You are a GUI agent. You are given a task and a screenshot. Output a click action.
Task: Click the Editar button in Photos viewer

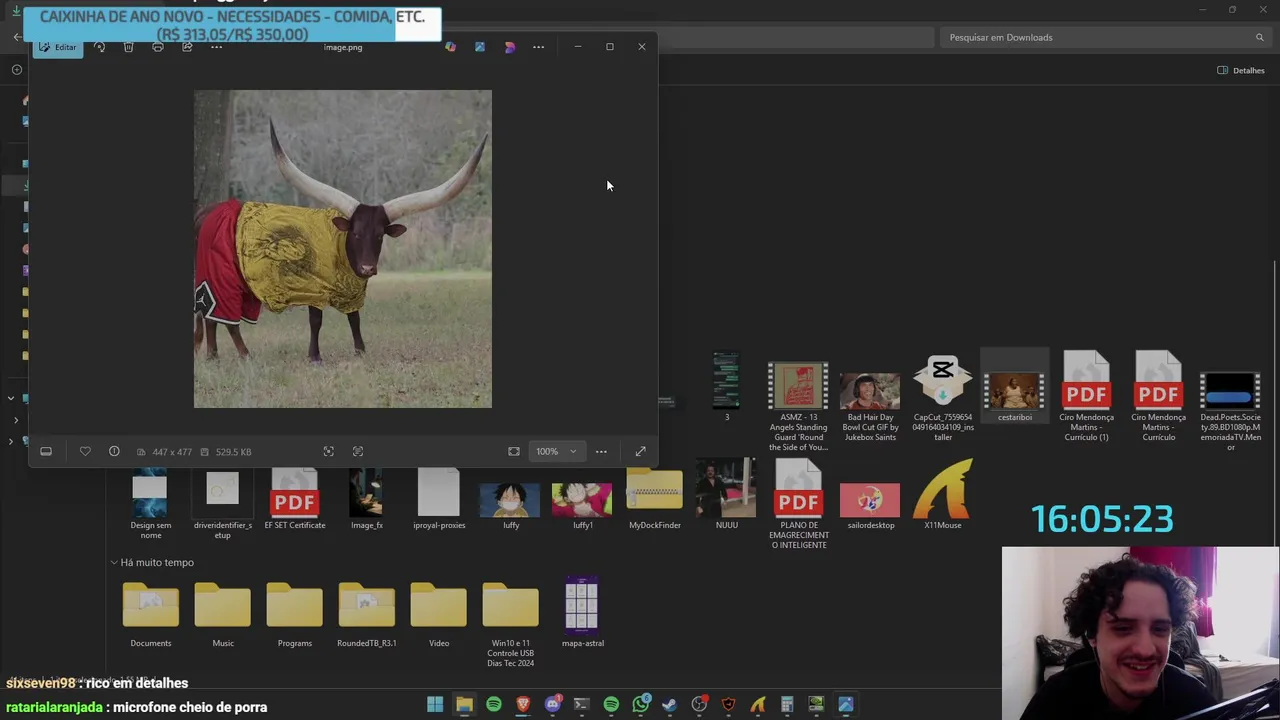tap(58, 47)
